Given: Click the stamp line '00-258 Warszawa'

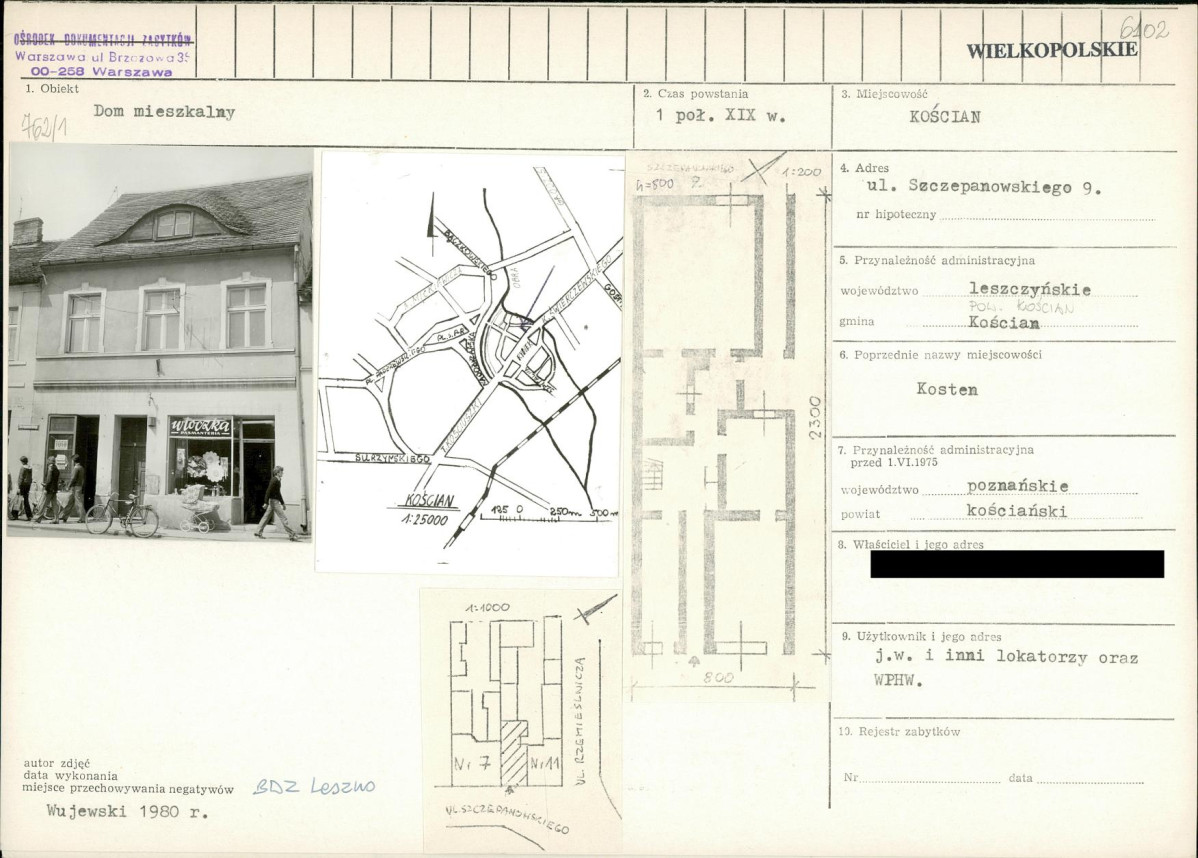Looking at the screenshot, I should pyautogui.click(x=101, y=72).
